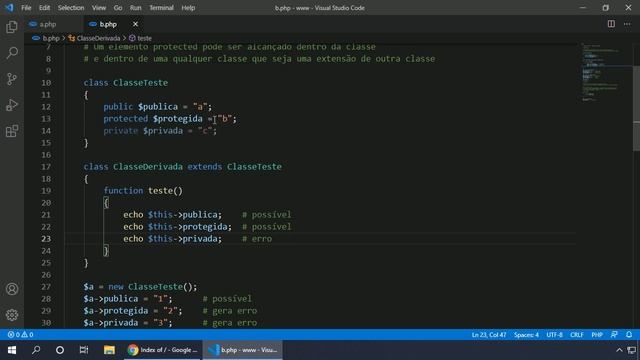This screenshot has width=640, height=360.
Task: Open the Run menu
Action: pos(136,8)
